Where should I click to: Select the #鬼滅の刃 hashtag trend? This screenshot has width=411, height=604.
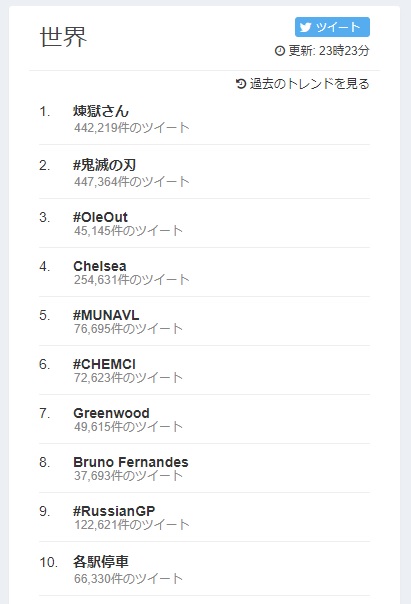tap(104, 165)
